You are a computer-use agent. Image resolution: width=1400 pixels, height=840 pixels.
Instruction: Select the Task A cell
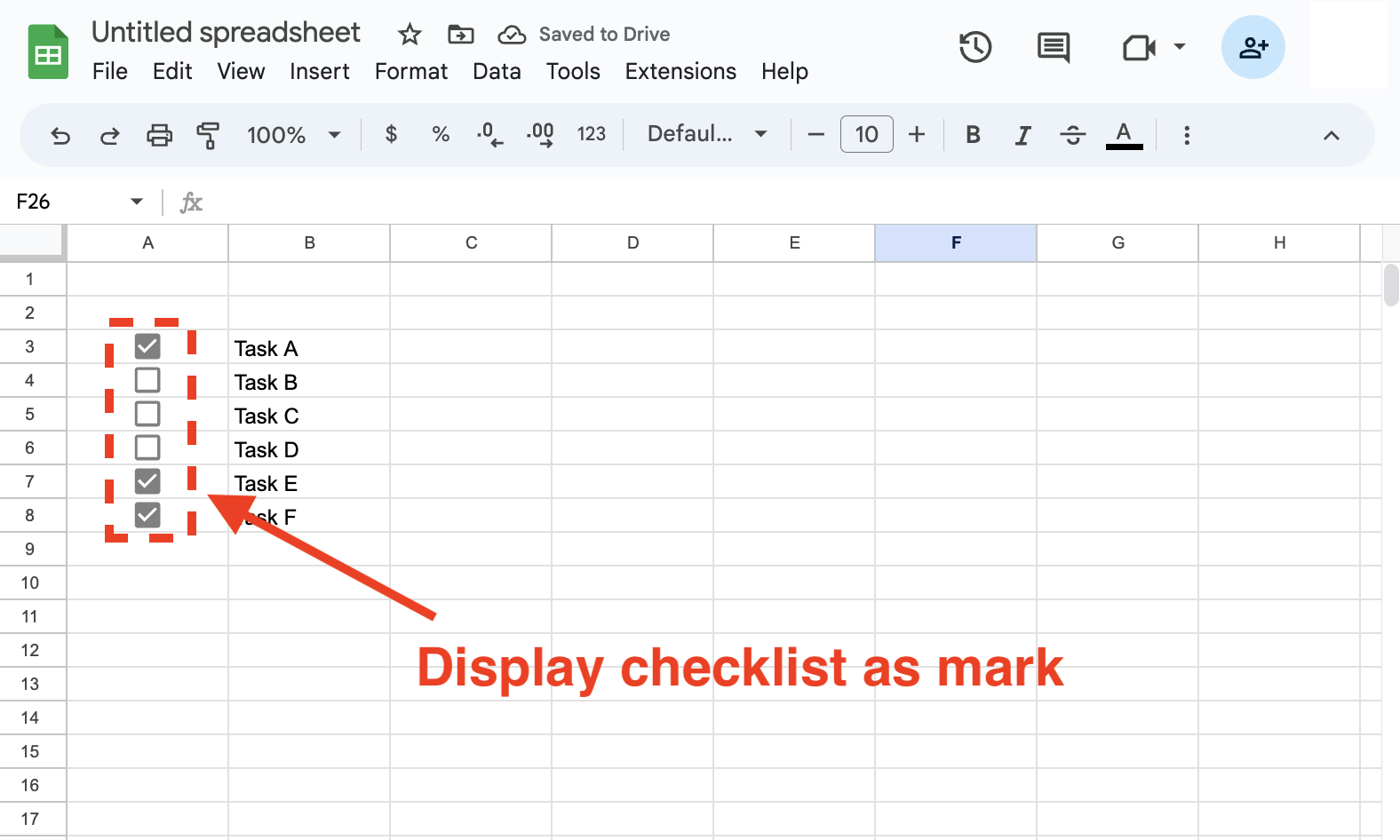click(x=309, y=346)
